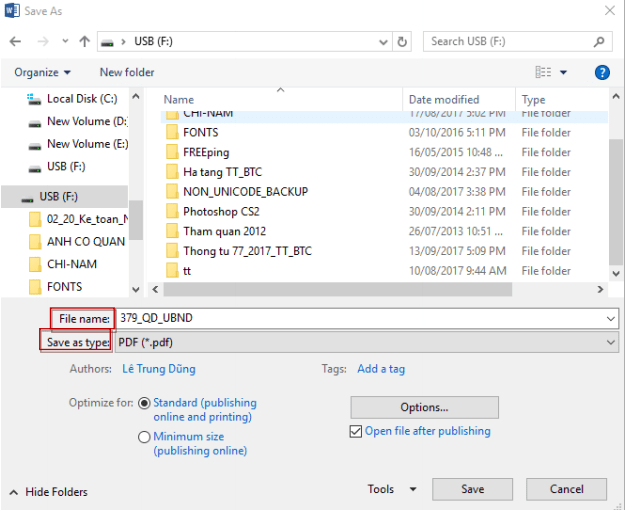Image resolution: width=632 pixels, height=516 pixels.
Task: Click the Up one level arrow
Action: pyautogui.click(x=84, y=42)
